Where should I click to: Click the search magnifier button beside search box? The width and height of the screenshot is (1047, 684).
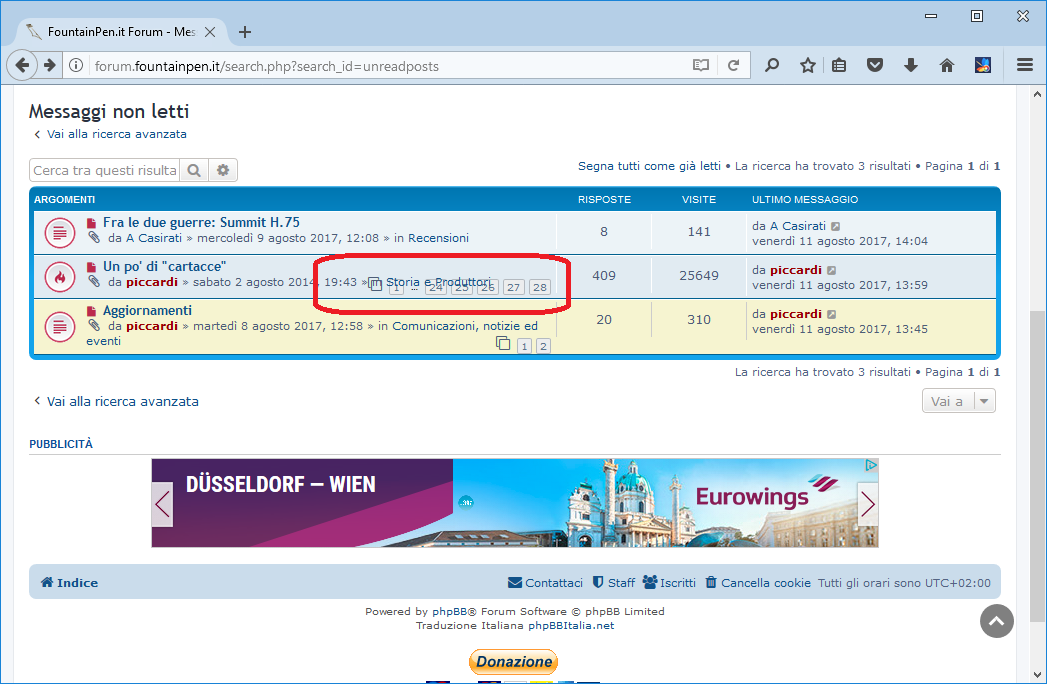194,170
